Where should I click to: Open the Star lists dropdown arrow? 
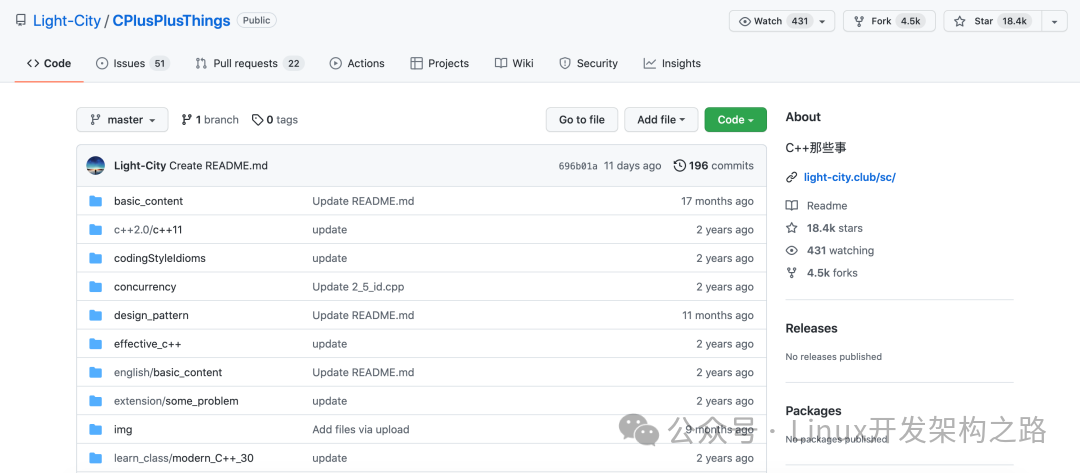coord(1054,21)
